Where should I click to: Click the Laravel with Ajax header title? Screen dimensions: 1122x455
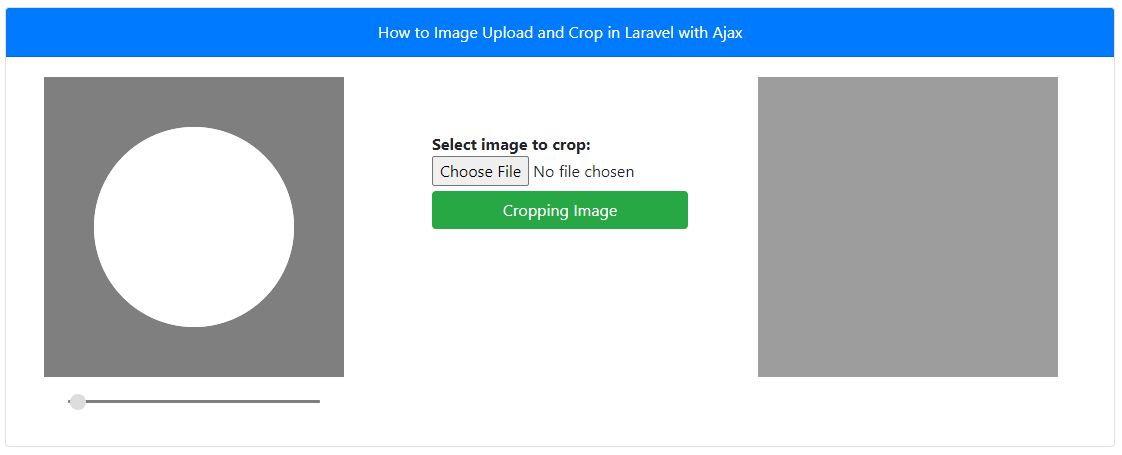point(560,33)
